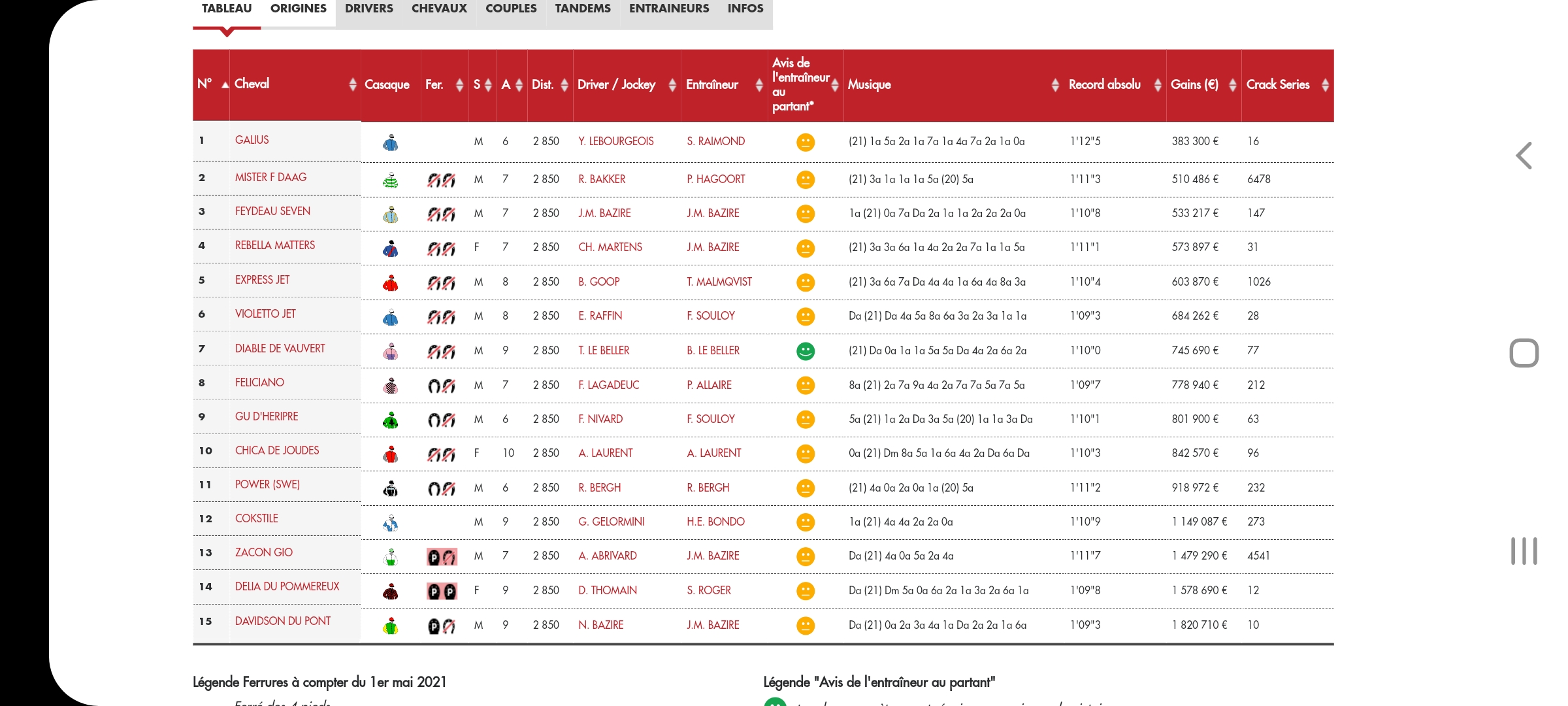Open horse MISTER F DAAG page

270,177
